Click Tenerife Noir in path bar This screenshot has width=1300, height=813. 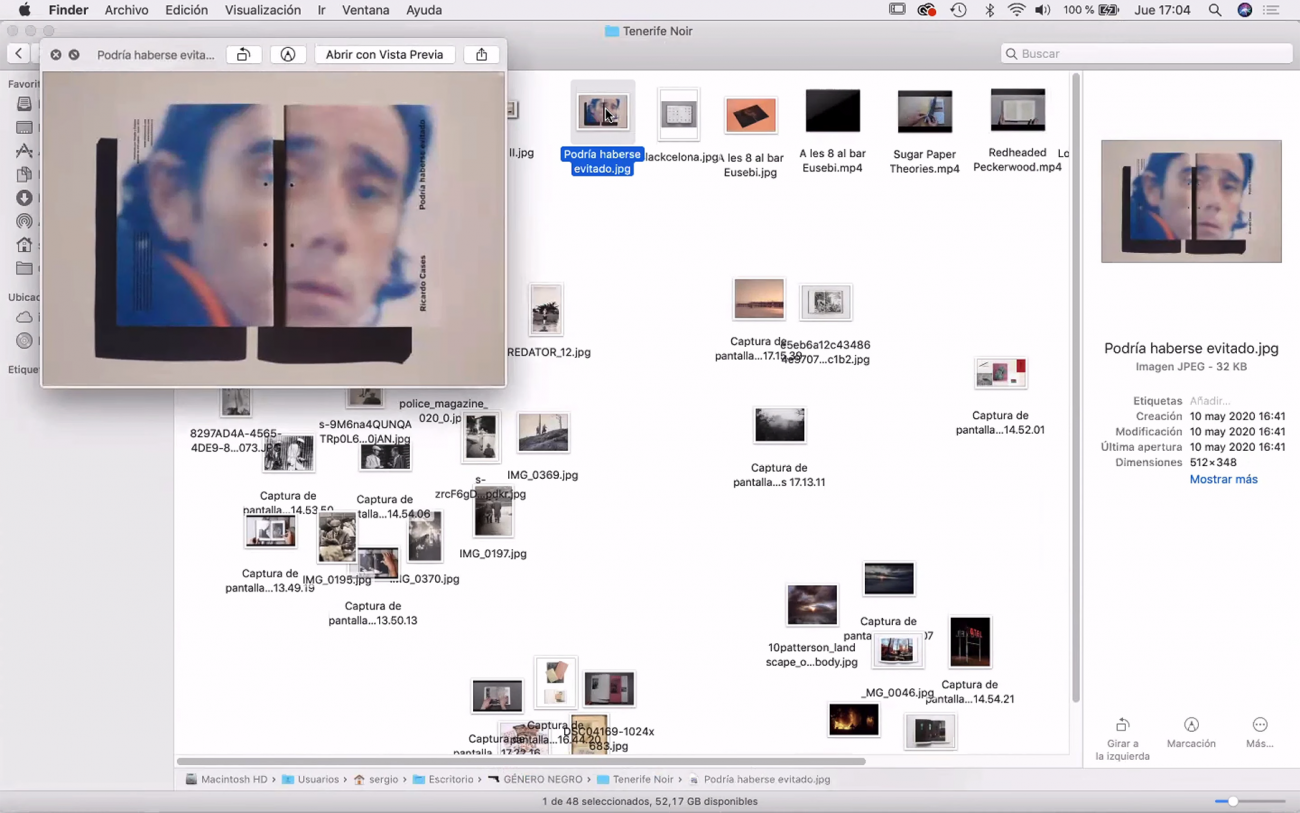635,779
